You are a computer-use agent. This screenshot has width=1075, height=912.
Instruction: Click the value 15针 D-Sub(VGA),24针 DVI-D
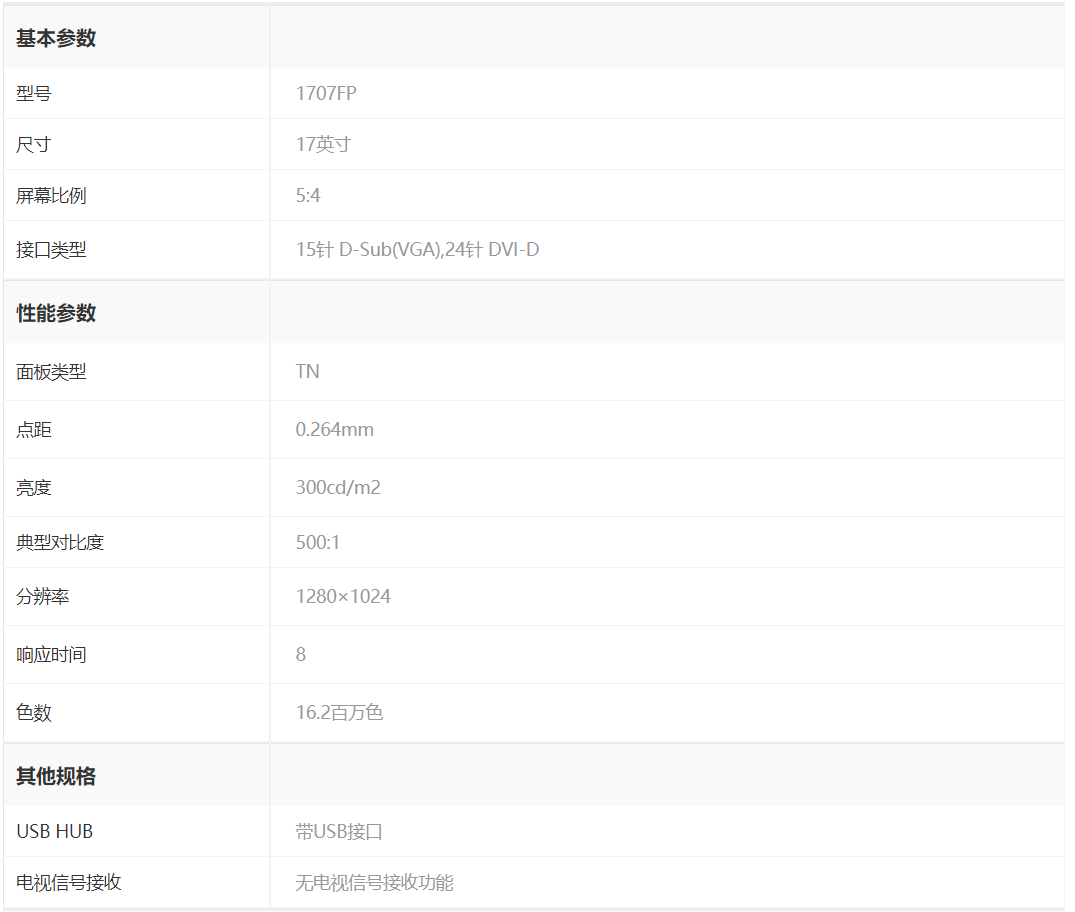(418, 250)
